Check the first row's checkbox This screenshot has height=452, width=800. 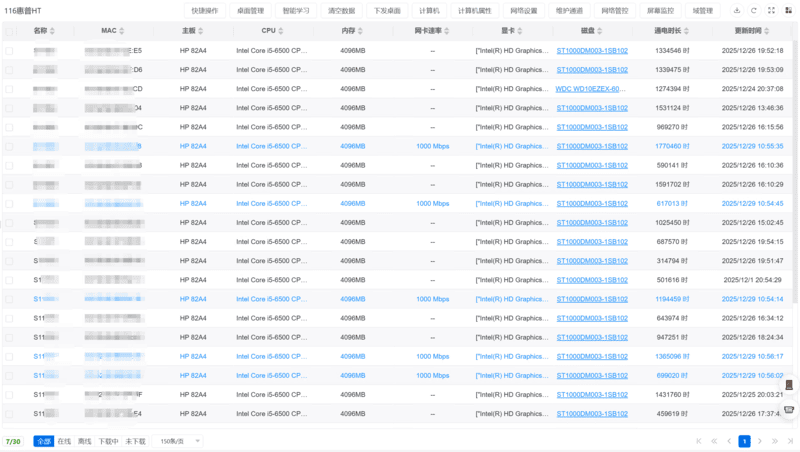click(x=10, y=50)
